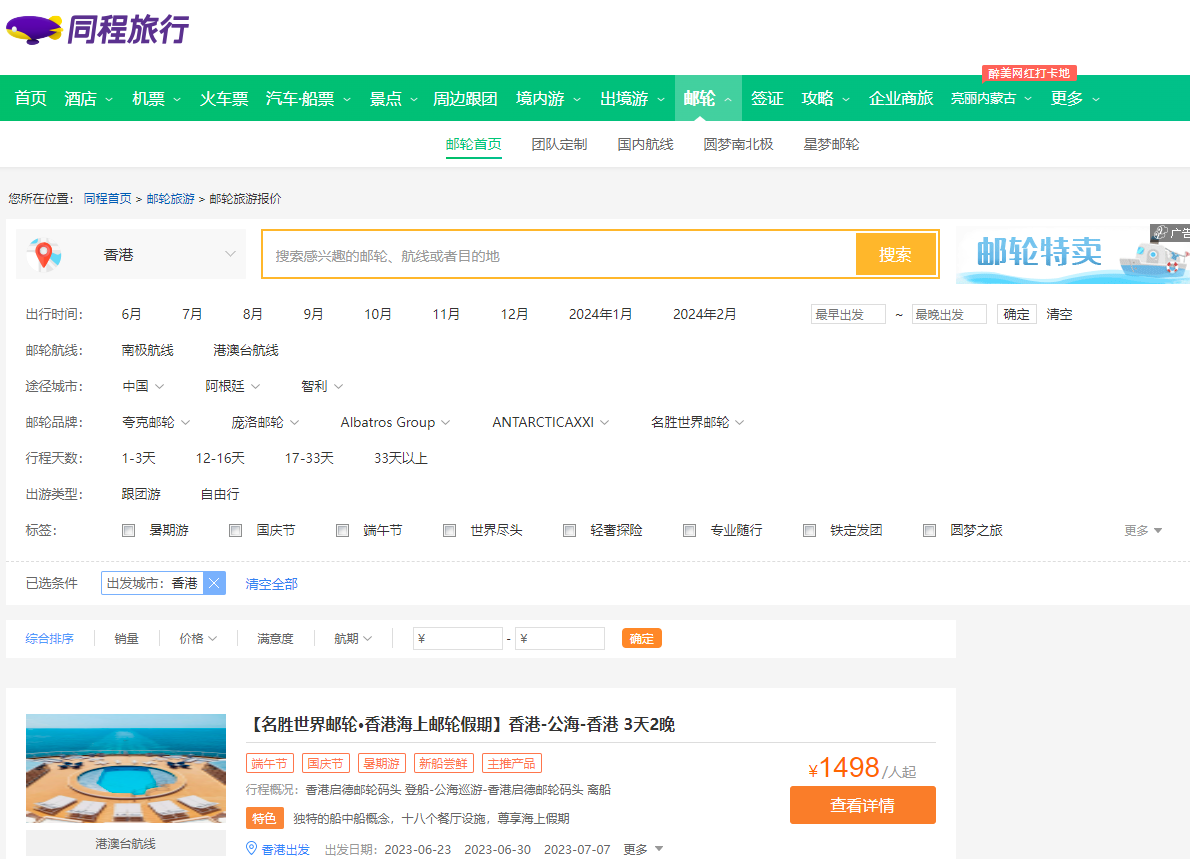Click the 清空全部 link
The height and width of the screenshot is (859, 1190).
[x=271, y=584]
